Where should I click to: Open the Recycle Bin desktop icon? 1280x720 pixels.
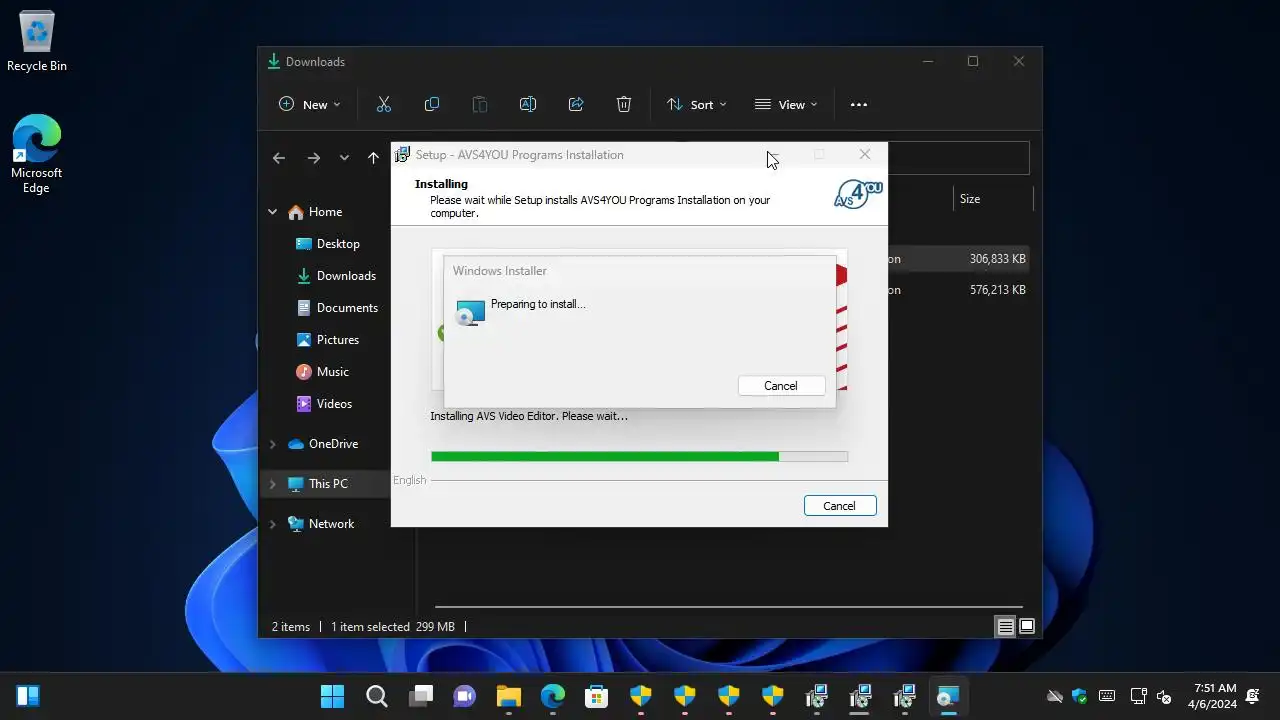click(x=37, y=42)
